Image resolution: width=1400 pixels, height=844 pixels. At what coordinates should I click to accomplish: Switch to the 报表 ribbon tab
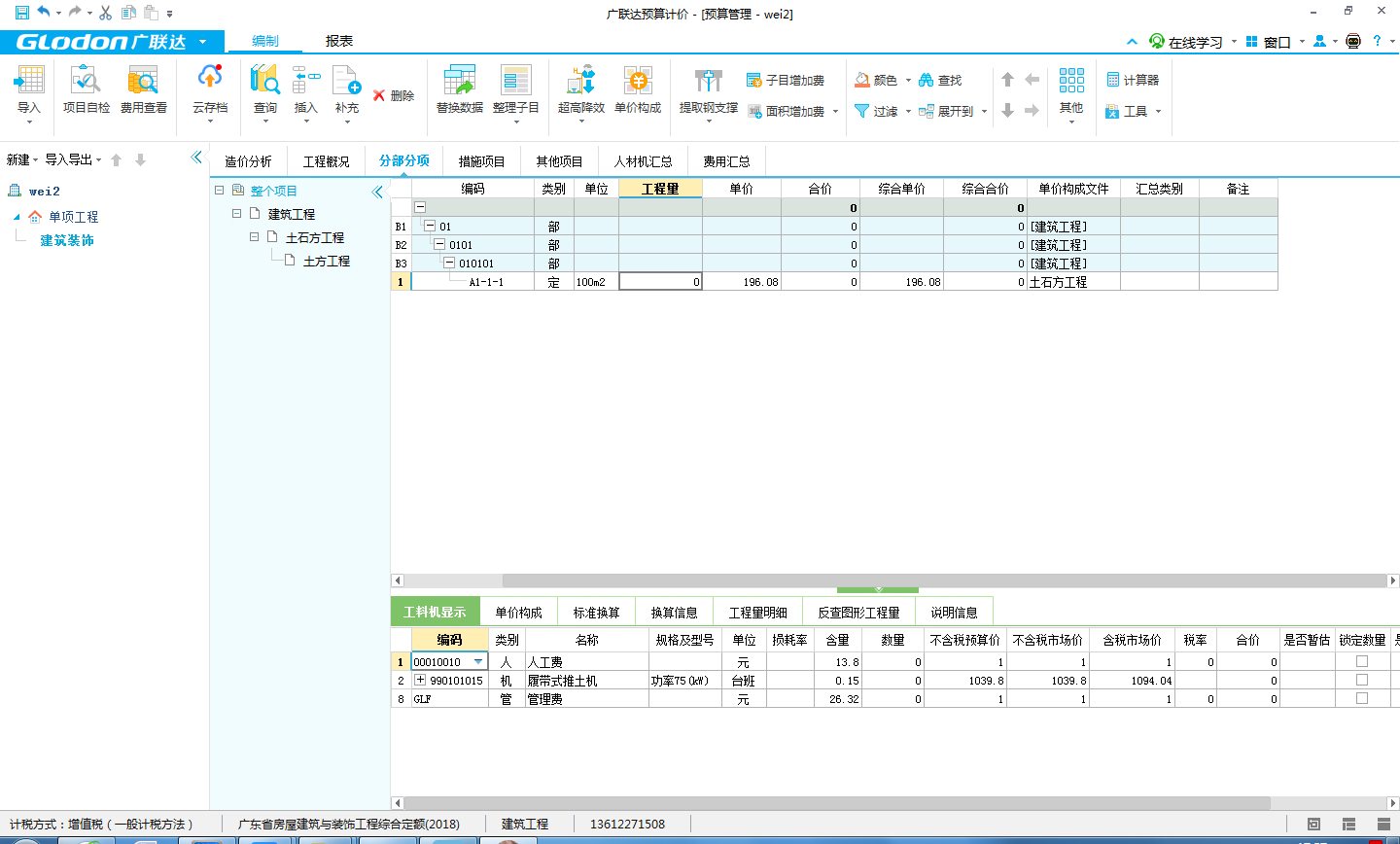(x=339, y=41)
